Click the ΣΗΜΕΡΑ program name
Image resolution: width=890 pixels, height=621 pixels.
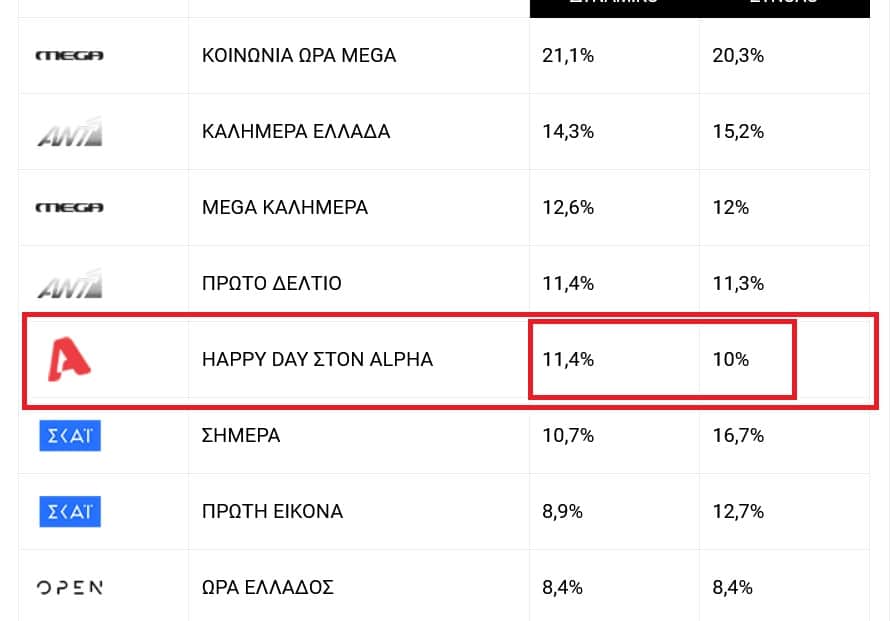tap(241, 435)
